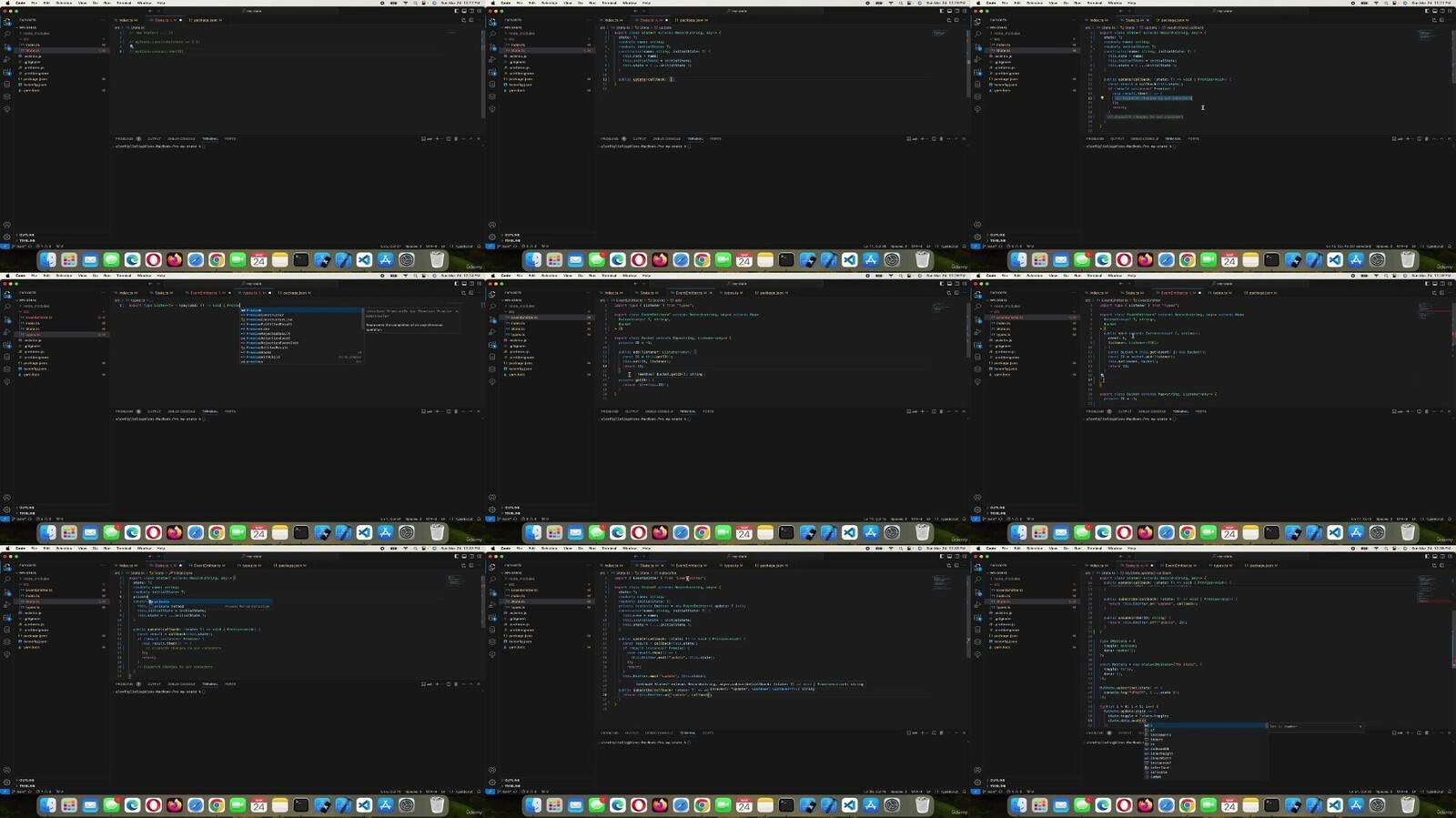Click the Manage gear in the bottom-right window
This screenshot has width=1456, height=818.
coord(977,781)
